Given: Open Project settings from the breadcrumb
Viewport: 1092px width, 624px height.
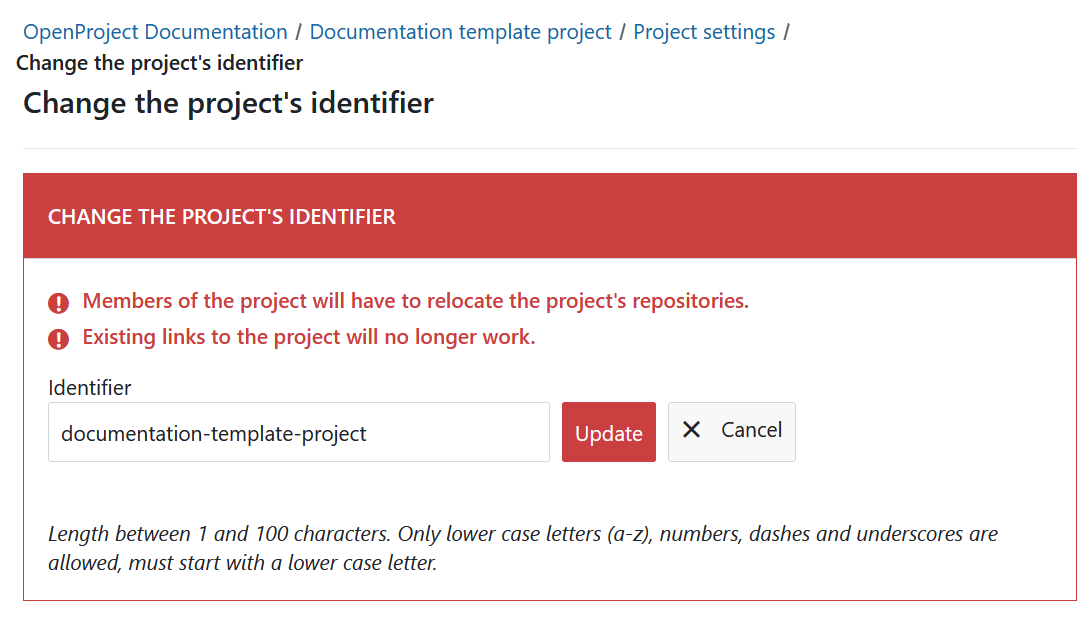Looking at the screenshot, I should coord(704,31).
